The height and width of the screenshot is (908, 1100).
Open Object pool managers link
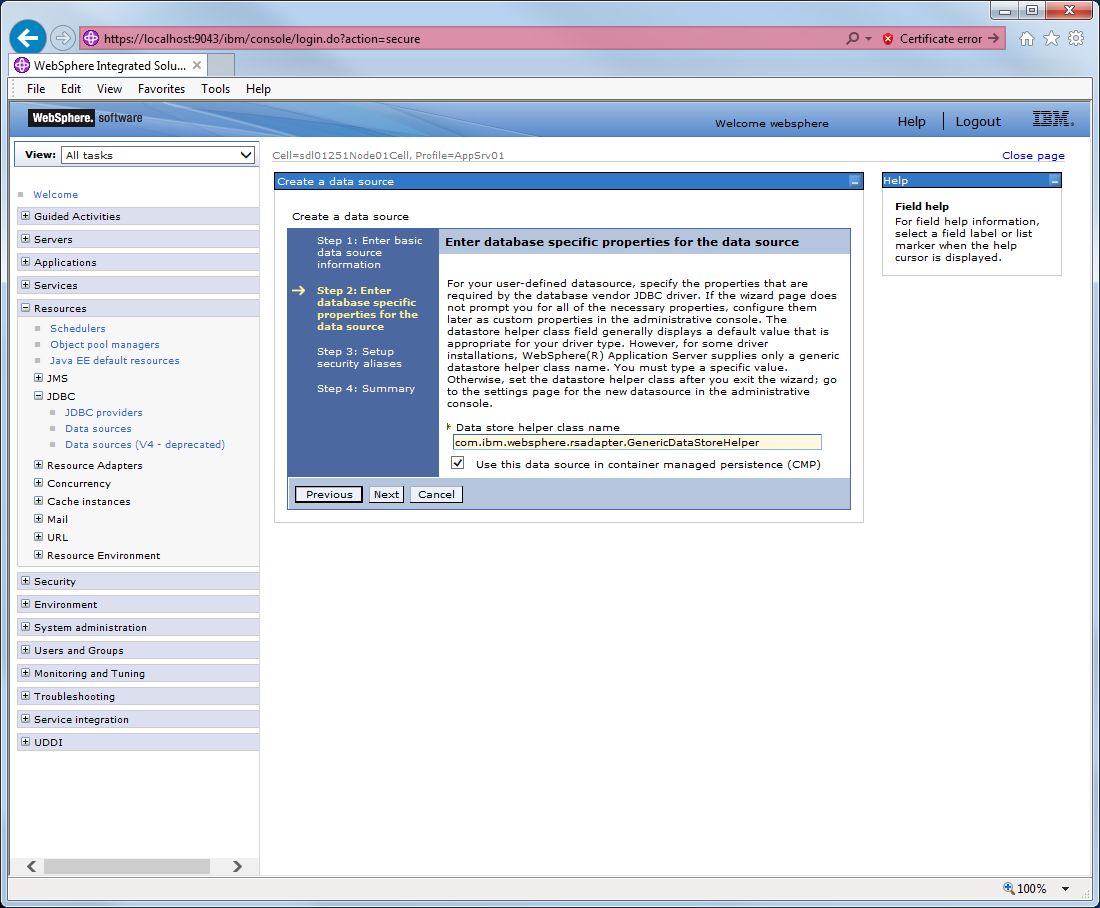pyautogui.click(x=105, y=345)
